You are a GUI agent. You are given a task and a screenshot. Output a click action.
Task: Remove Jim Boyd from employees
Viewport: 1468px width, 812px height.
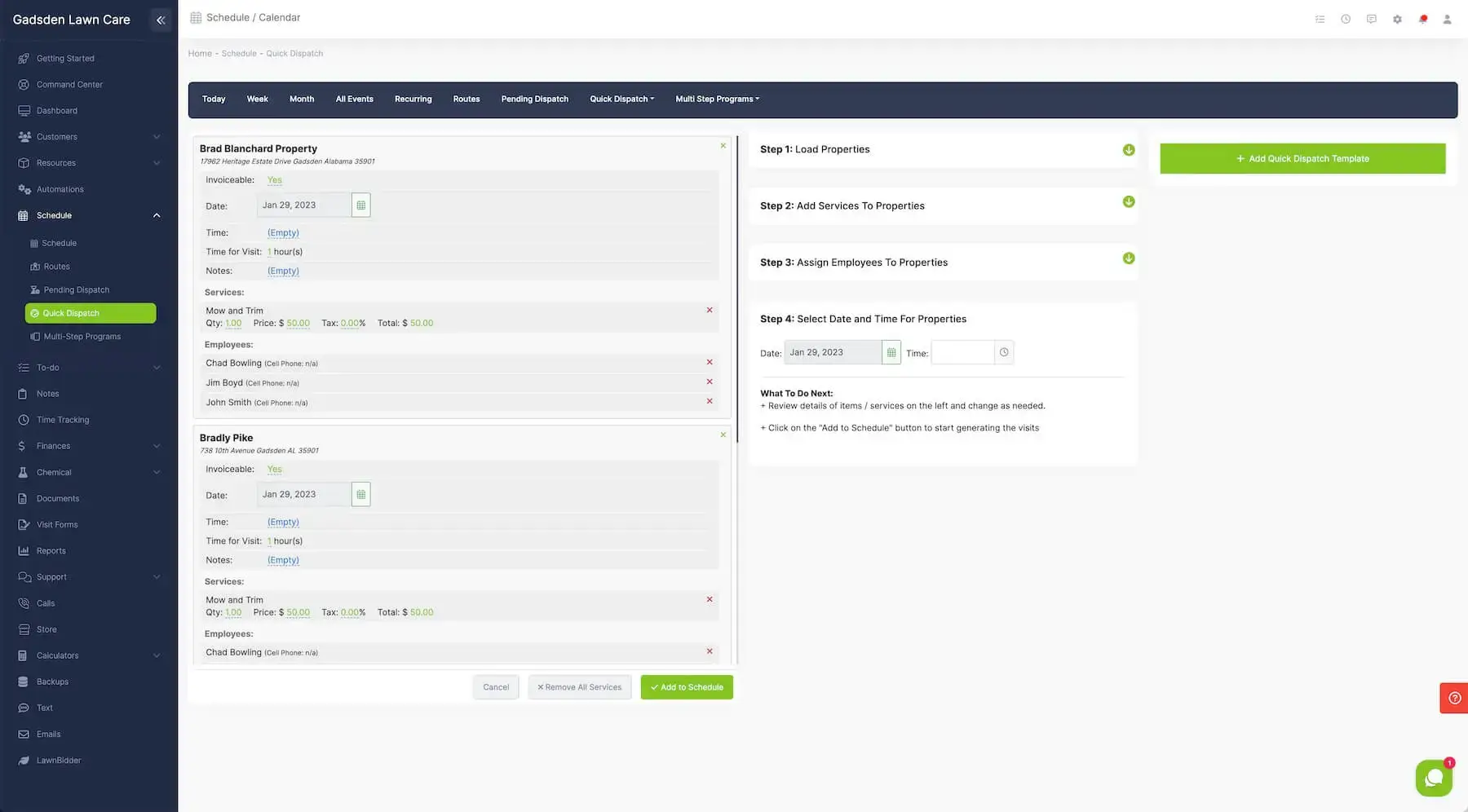710,382
